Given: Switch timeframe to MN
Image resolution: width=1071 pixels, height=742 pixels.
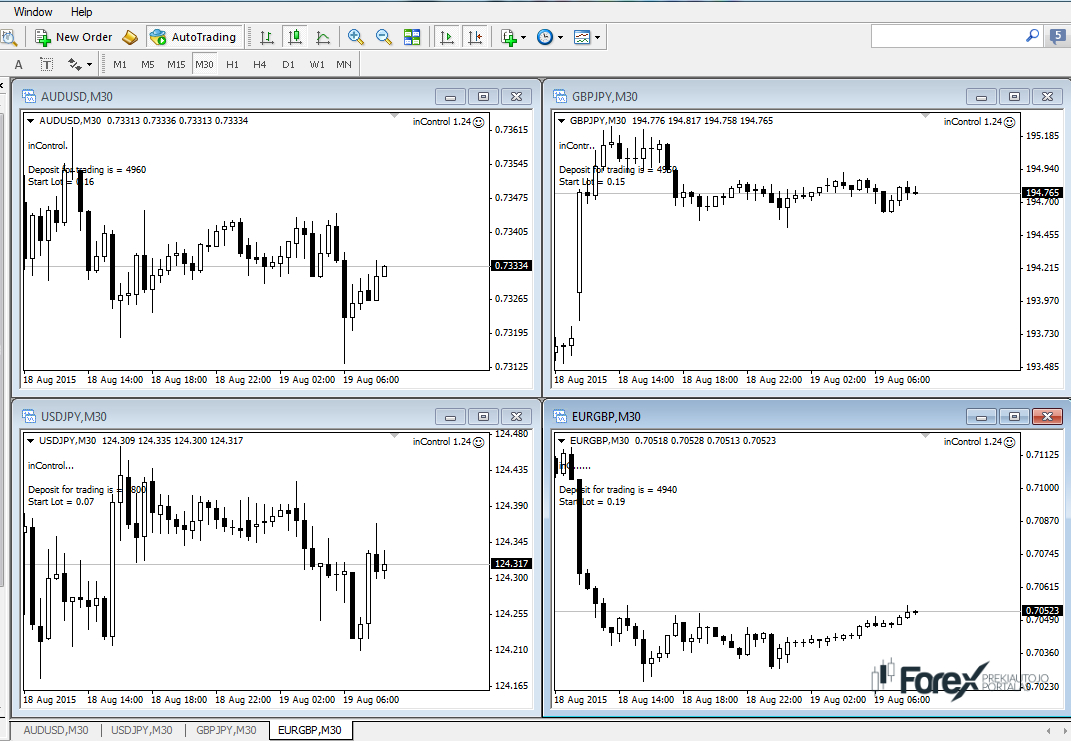Looking at the screenshot, I should click(x=344, y=64).
